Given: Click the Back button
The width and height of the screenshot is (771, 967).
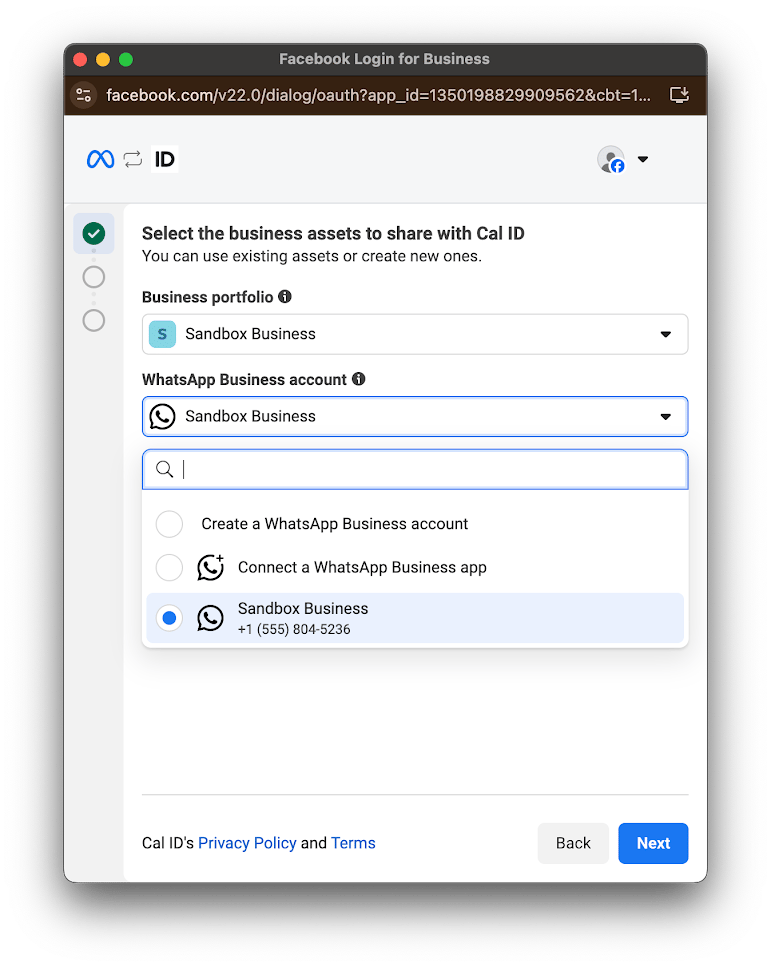Looking at the screenshot, I should [573, 843].
